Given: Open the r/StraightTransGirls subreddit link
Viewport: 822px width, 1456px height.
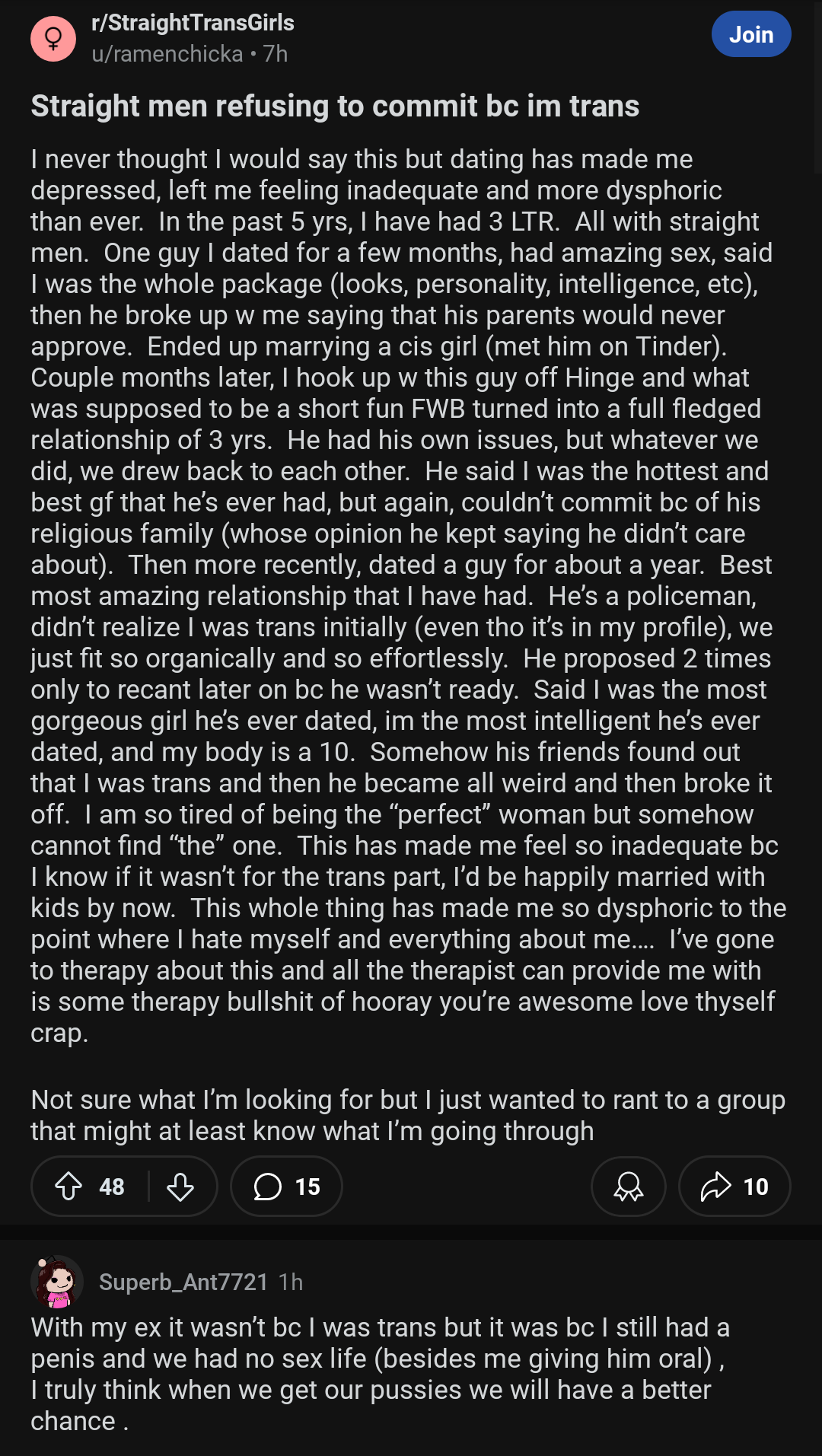Looking at the screenshot, I should click(193, 23).
